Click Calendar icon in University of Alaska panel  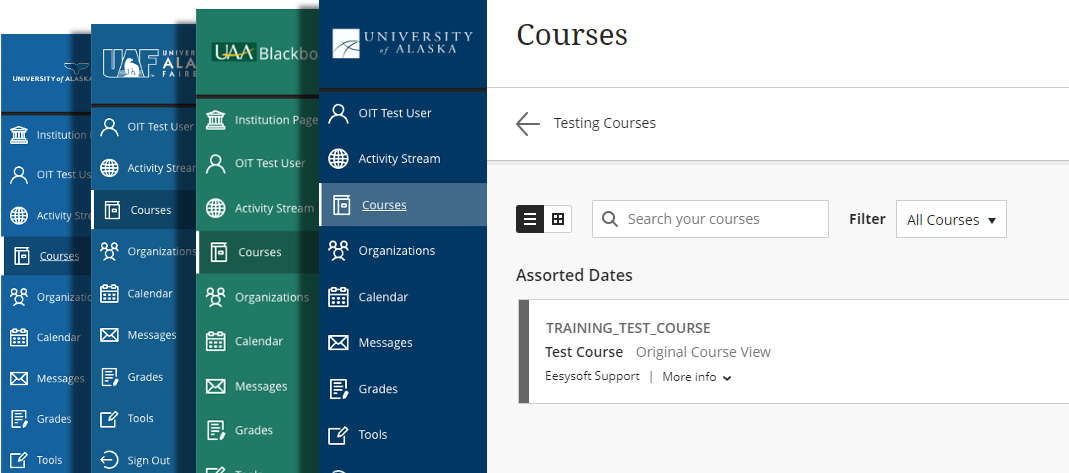pyautogui.click(x=338, y=297)
